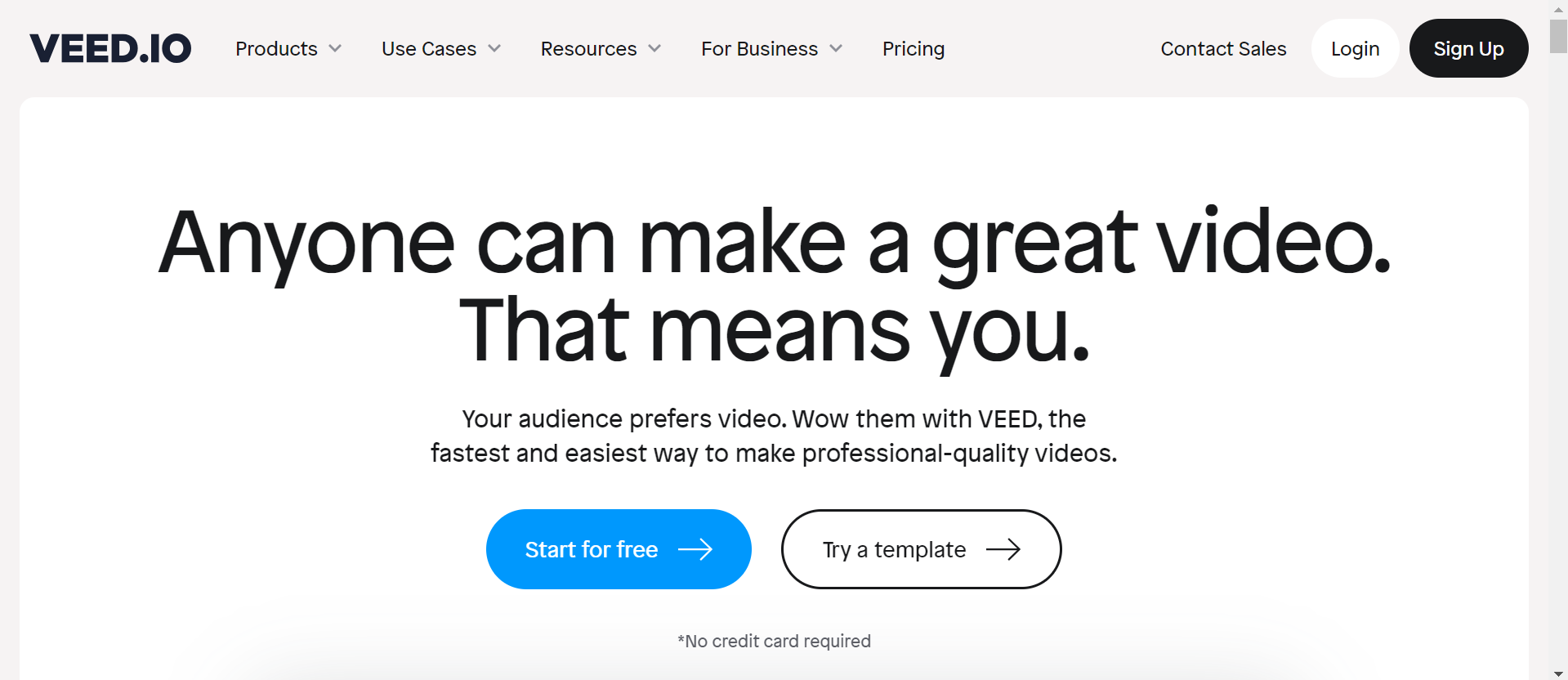Click the arrow icon in Try a template

[x=1003, y=550]
